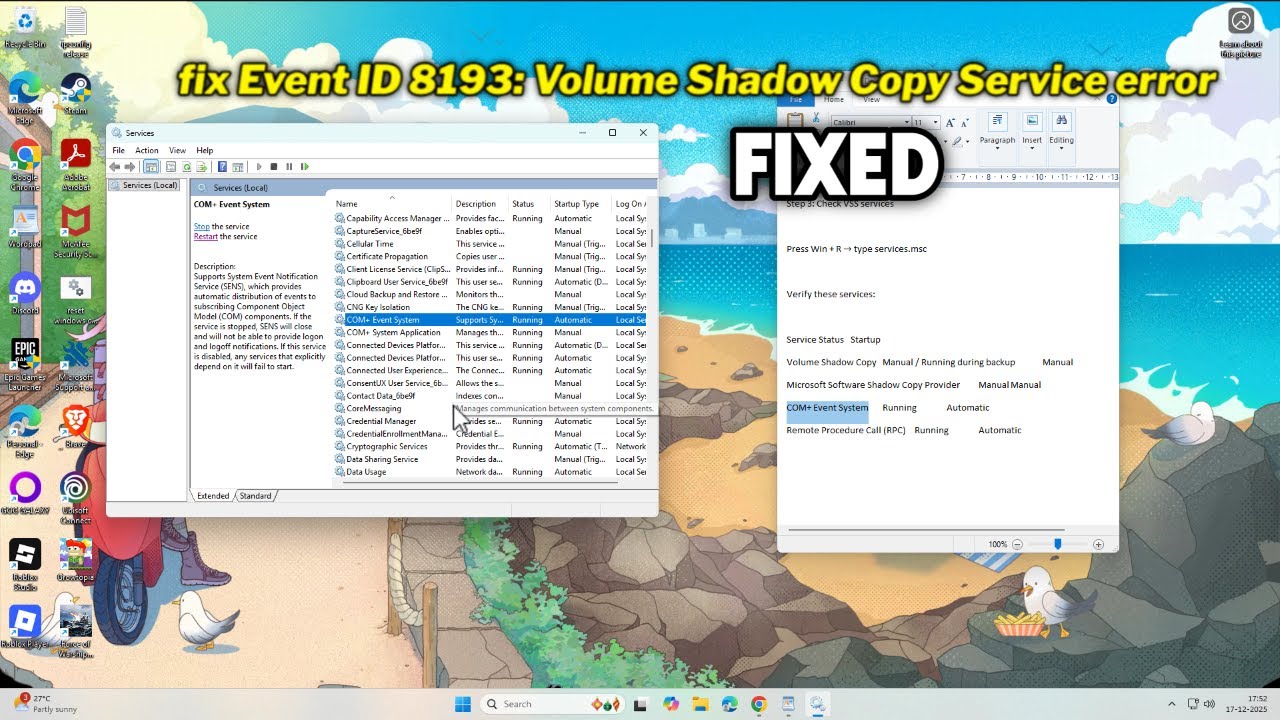Open Google Chrome from taskbar
The height and width of the screenshot is (720, 1280).
(758, 704)
